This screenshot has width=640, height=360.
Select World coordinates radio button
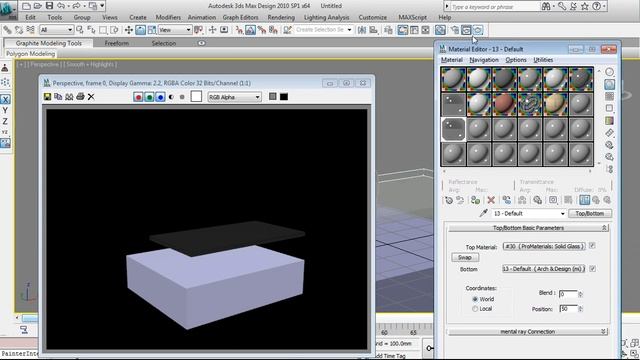[x=475, y=299]
